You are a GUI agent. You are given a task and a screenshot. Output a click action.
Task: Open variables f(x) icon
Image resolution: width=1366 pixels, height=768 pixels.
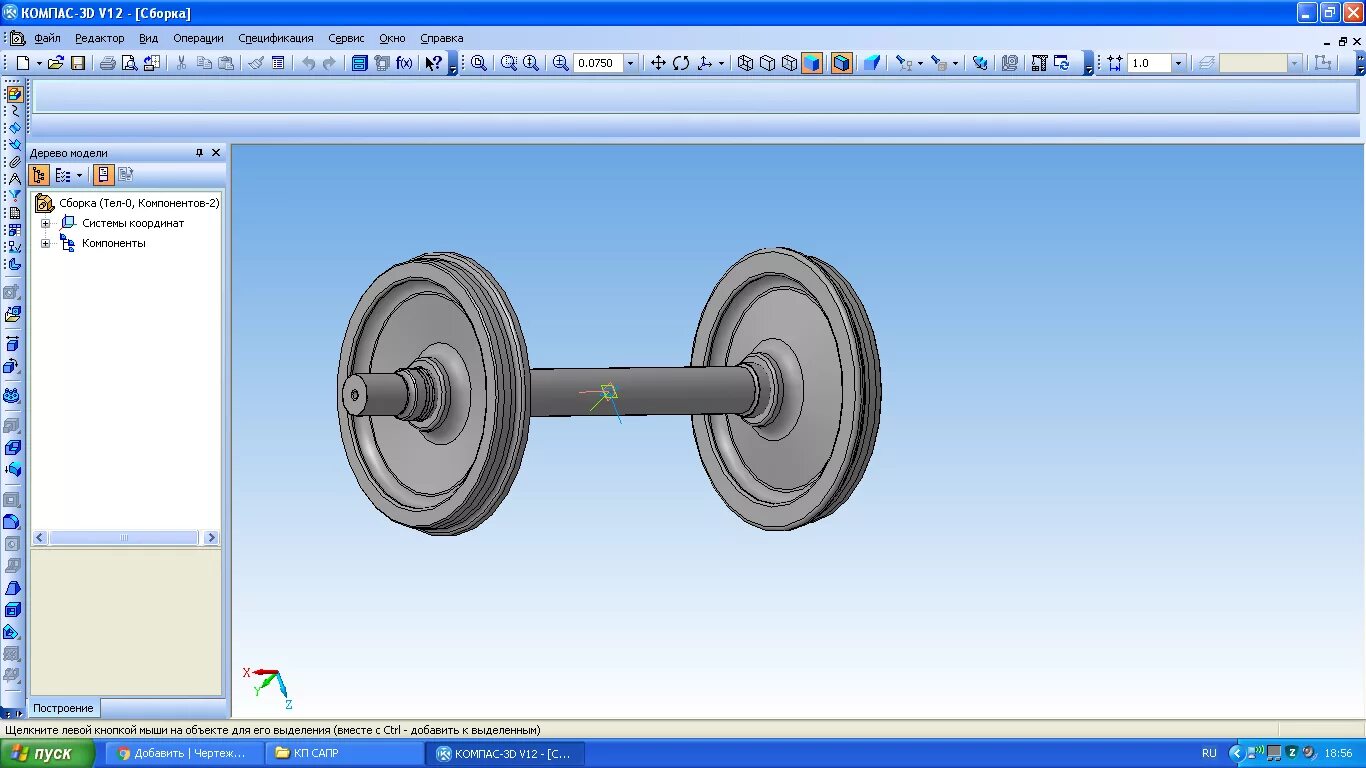click(404, 63)
